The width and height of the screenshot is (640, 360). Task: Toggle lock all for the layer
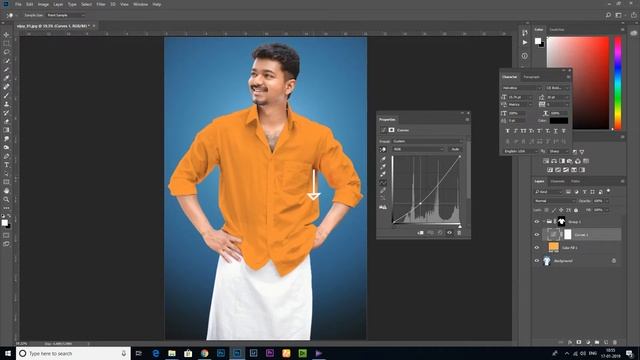coord(576,210)
